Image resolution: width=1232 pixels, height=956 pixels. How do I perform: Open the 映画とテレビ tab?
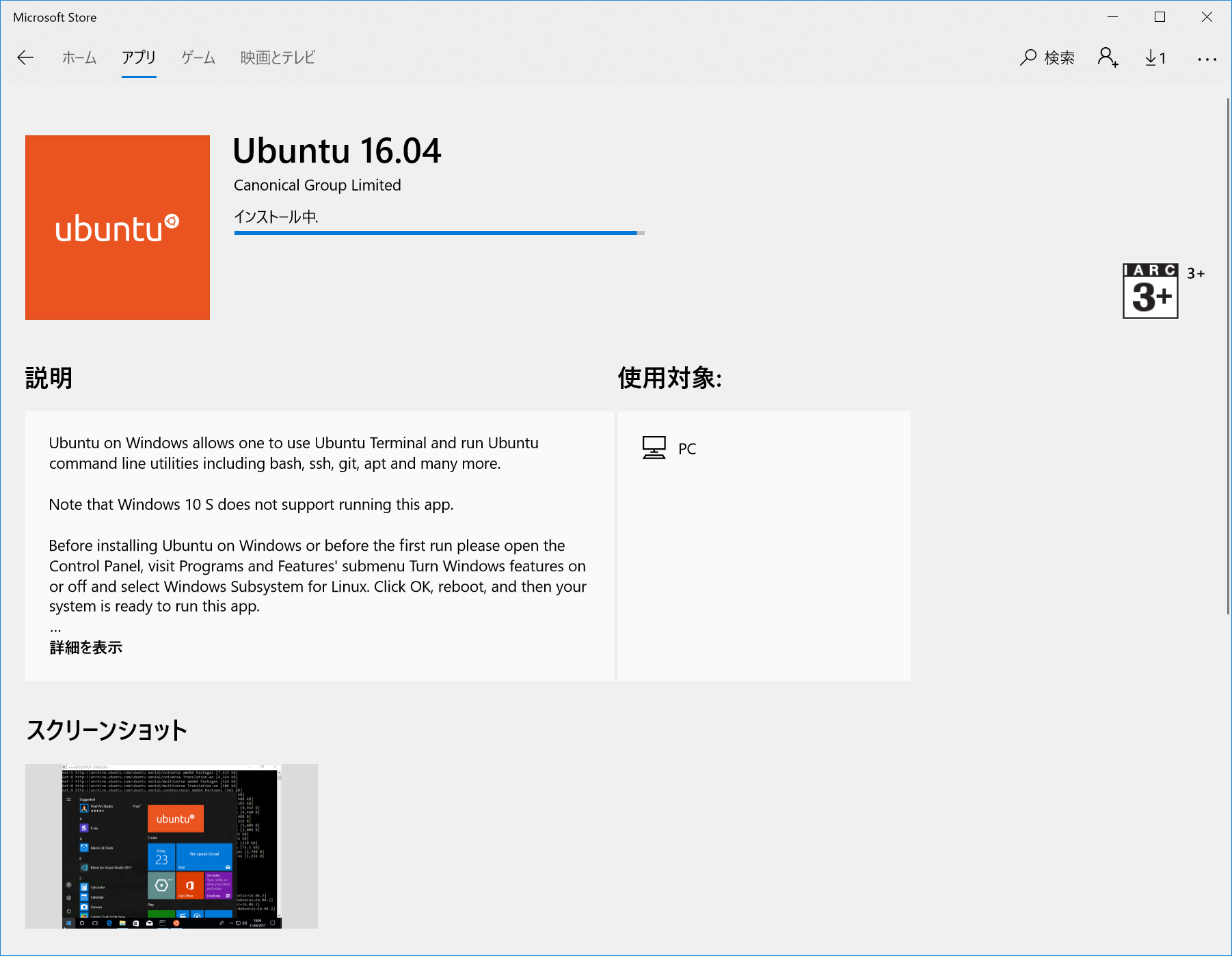point(278,58)
